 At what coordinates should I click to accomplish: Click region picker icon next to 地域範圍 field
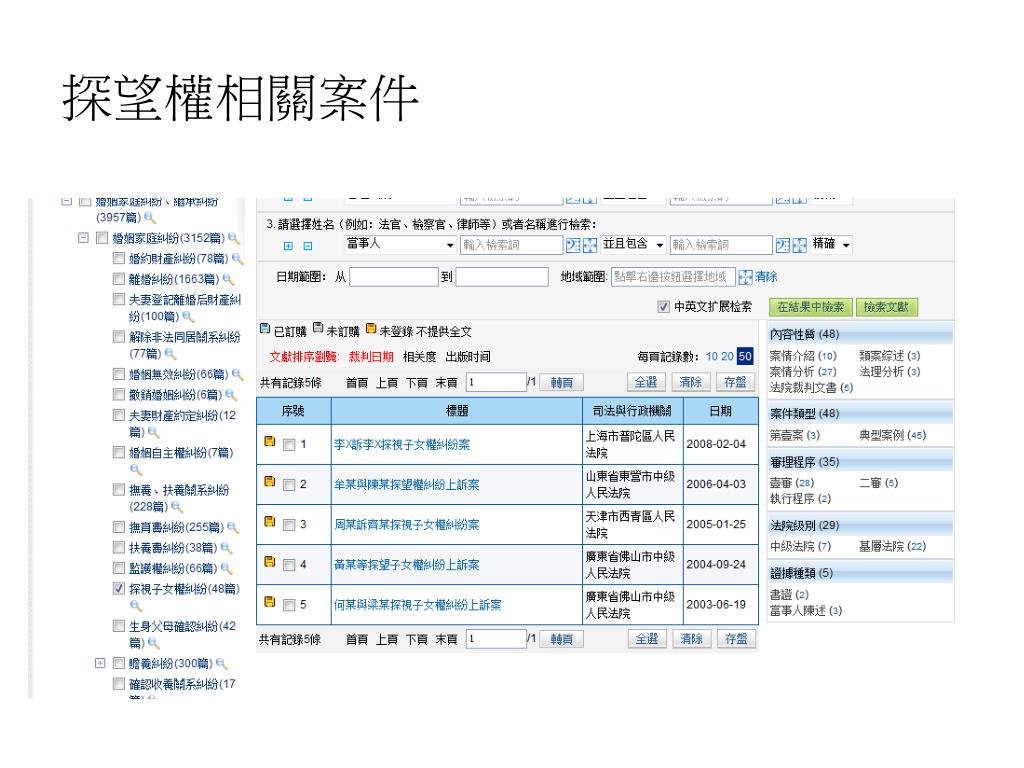click(745, 277)
